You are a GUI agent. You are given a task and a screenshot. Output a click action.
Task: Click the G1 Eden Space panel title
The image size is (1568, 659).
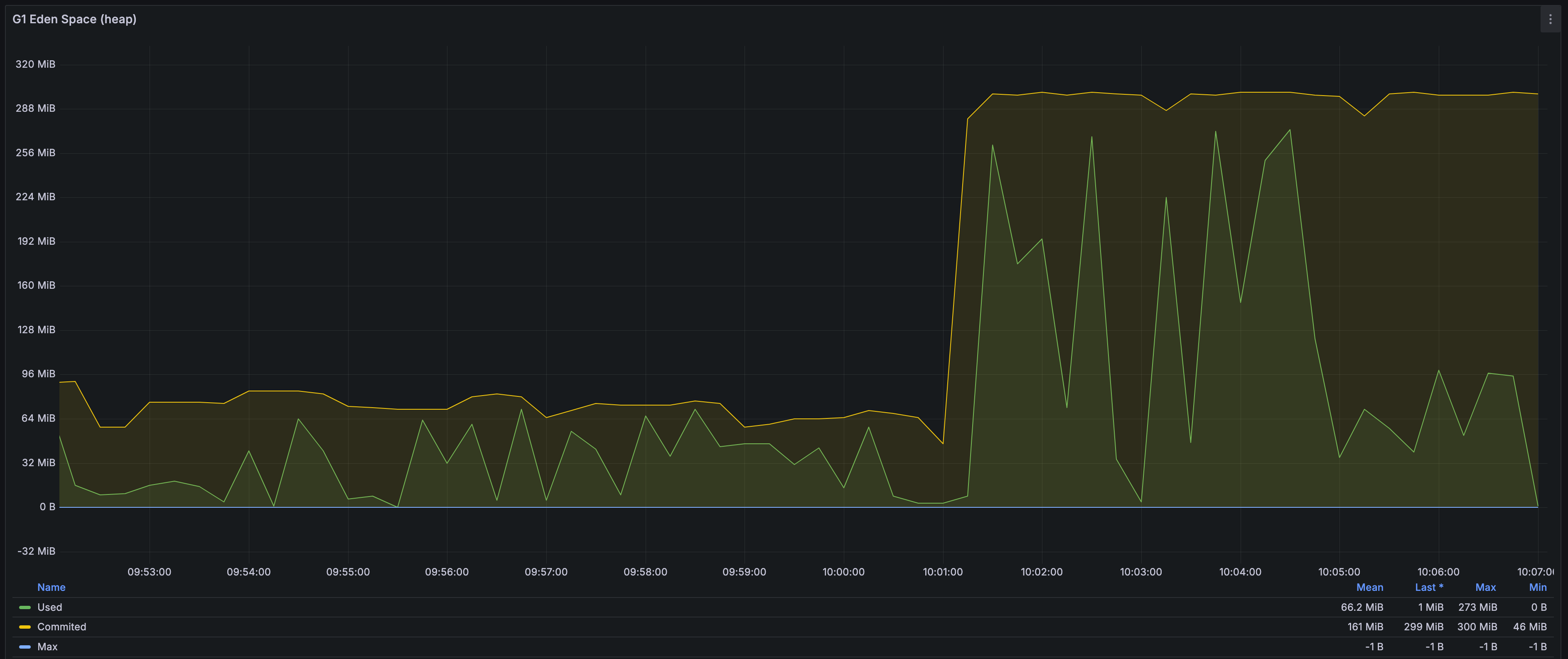[74, 20]
